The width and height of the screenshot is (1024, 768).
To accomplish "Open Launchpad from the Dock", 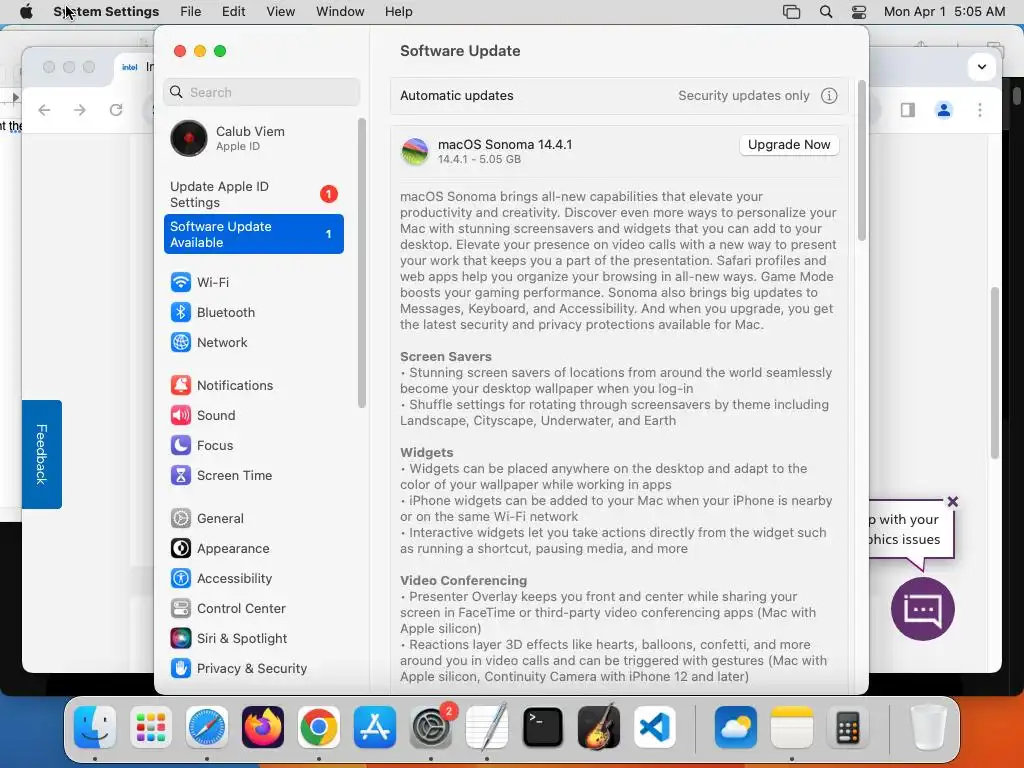I will [x=151, y=727].
